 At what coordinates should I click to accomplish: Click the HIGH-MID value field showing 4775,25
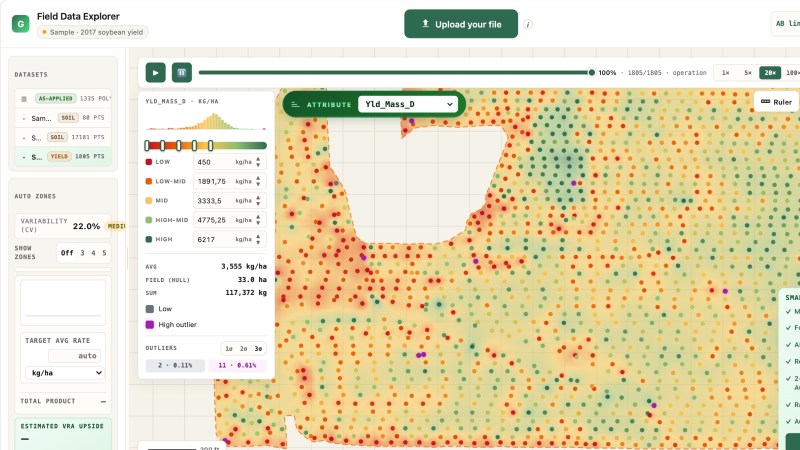point(230,220)
